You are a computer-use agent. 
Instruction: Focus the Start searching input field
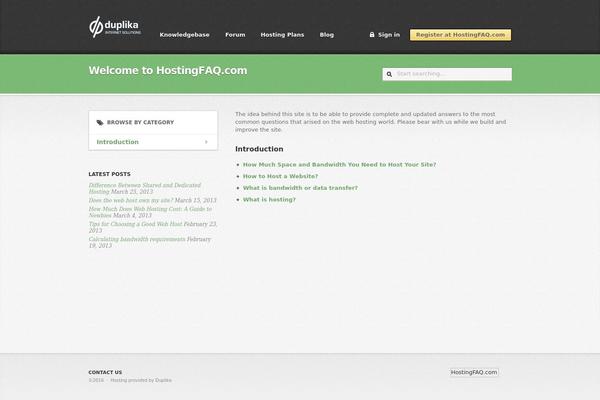[x=447, y=74]
